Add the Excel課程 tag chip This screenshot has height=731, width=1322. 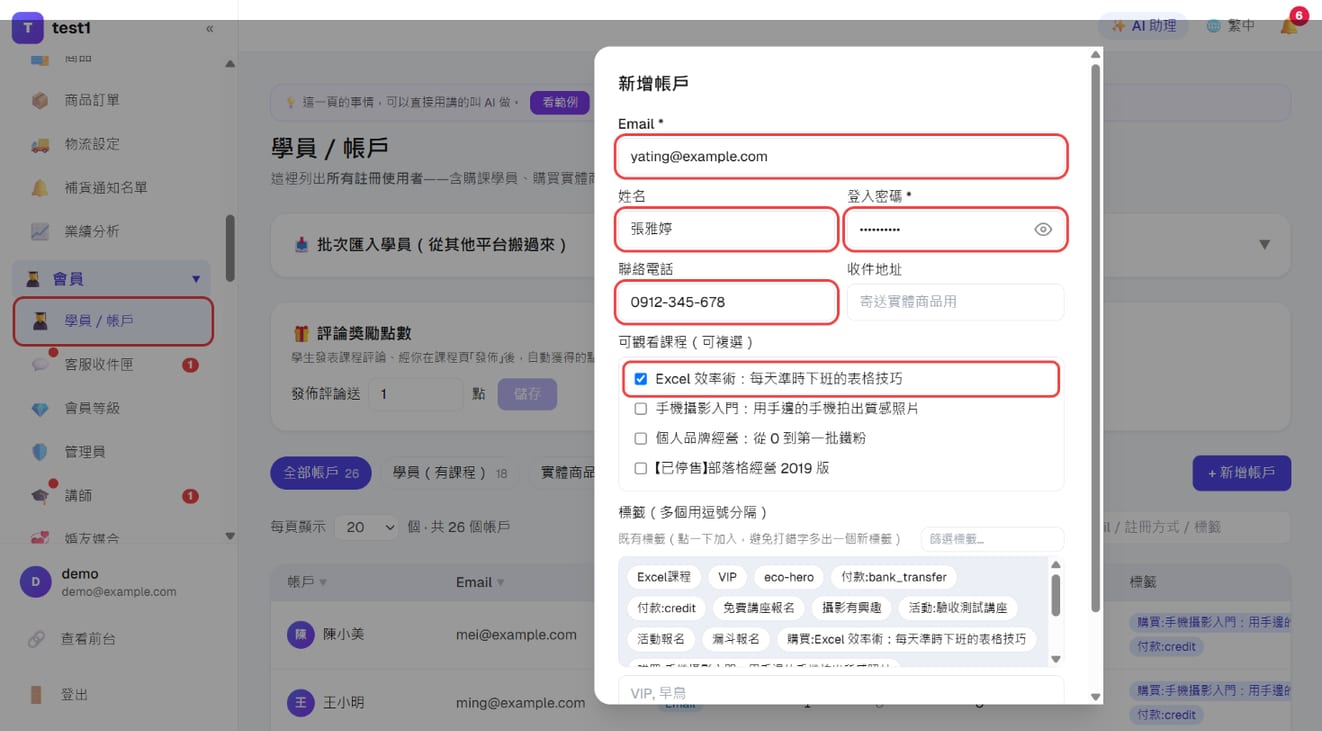tap(664, 577)
